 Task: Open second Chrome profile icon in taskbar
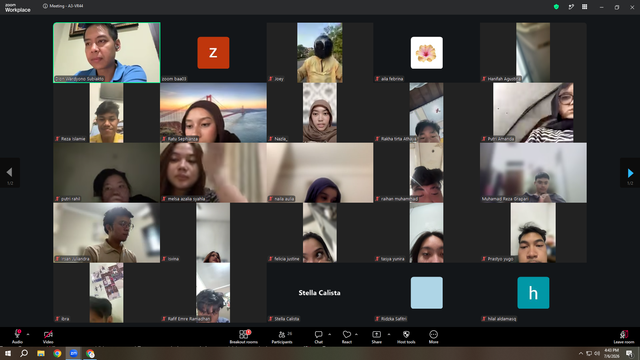tap(90, 353)
